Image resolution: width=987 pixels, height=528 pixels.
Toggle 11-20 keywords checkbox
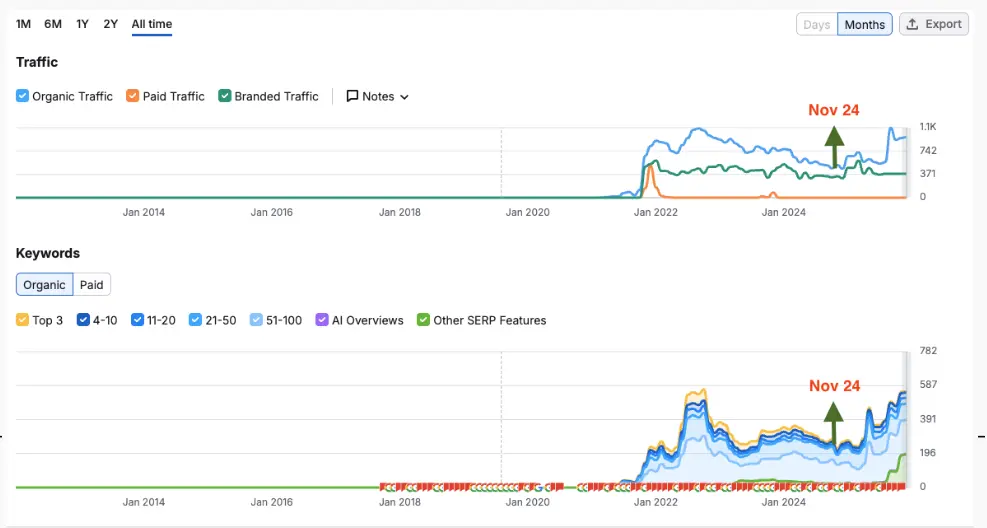[137, 320]
